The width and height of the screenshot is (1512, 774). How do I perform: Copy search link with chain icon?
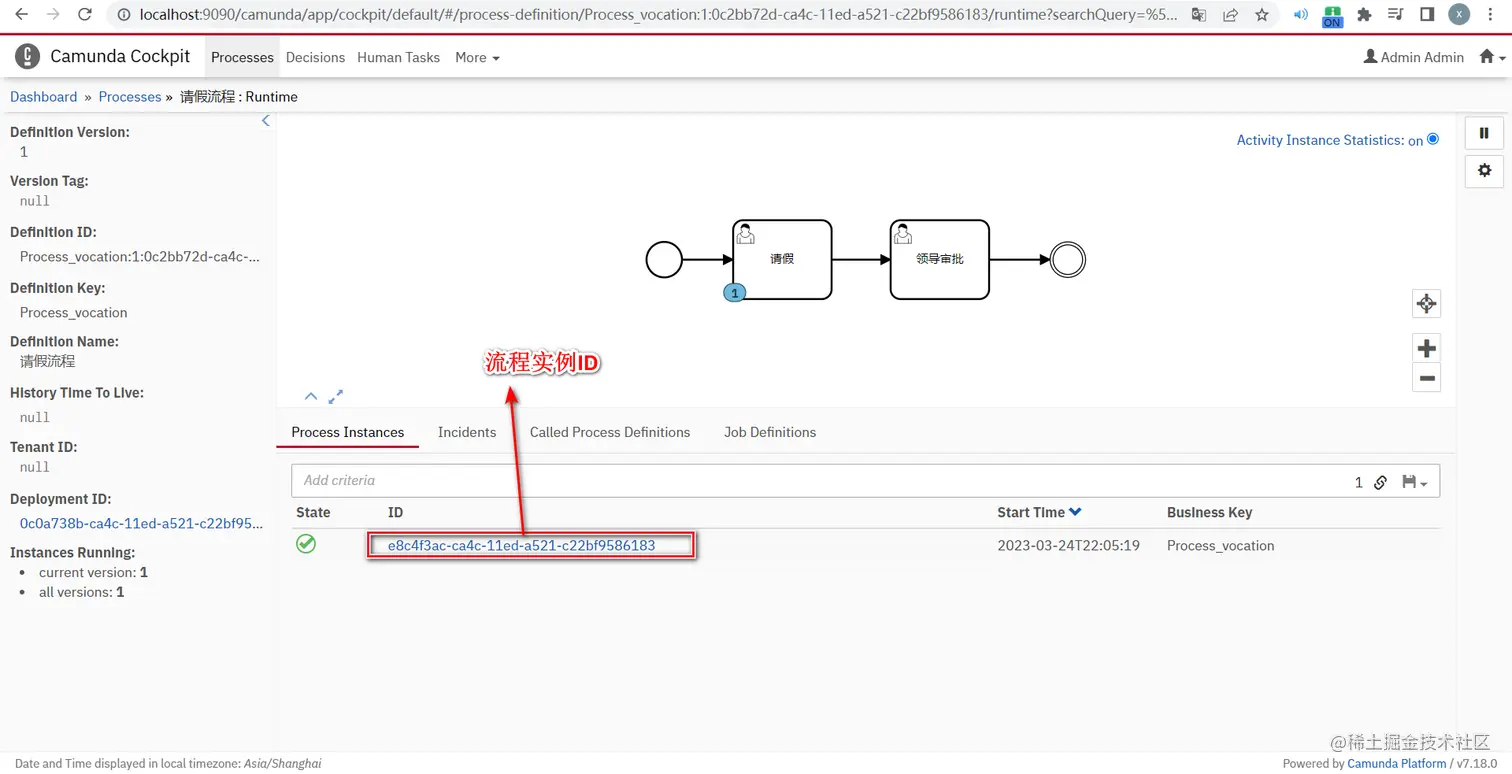[1380, 482]
